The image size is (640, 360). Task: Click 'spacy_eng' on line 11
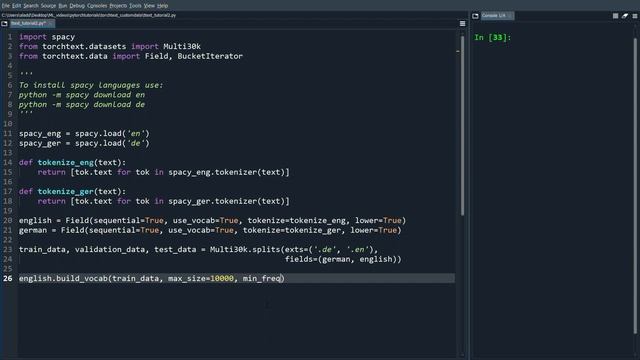[x=40, y=134]
